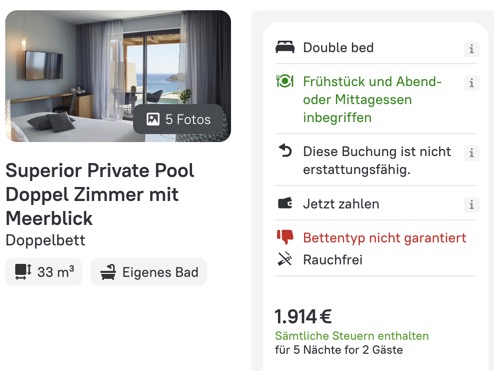Click Frühstück und Abendessen inbegriffen text
This screenshot has height=371, width=494.
(x=372, y=99)
